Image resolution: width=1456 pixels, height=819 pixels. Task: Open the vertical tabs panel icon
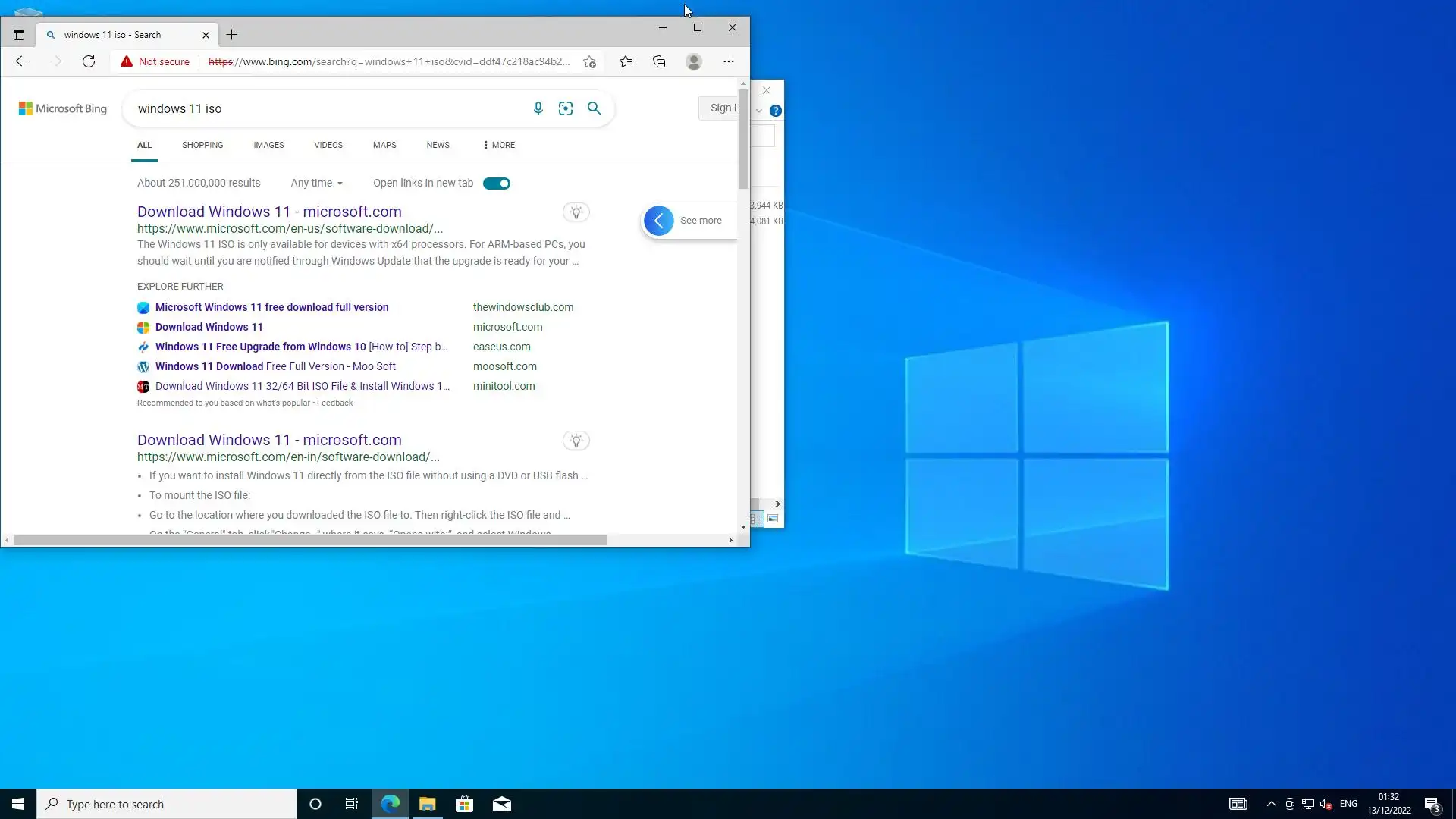pos(19,35)
